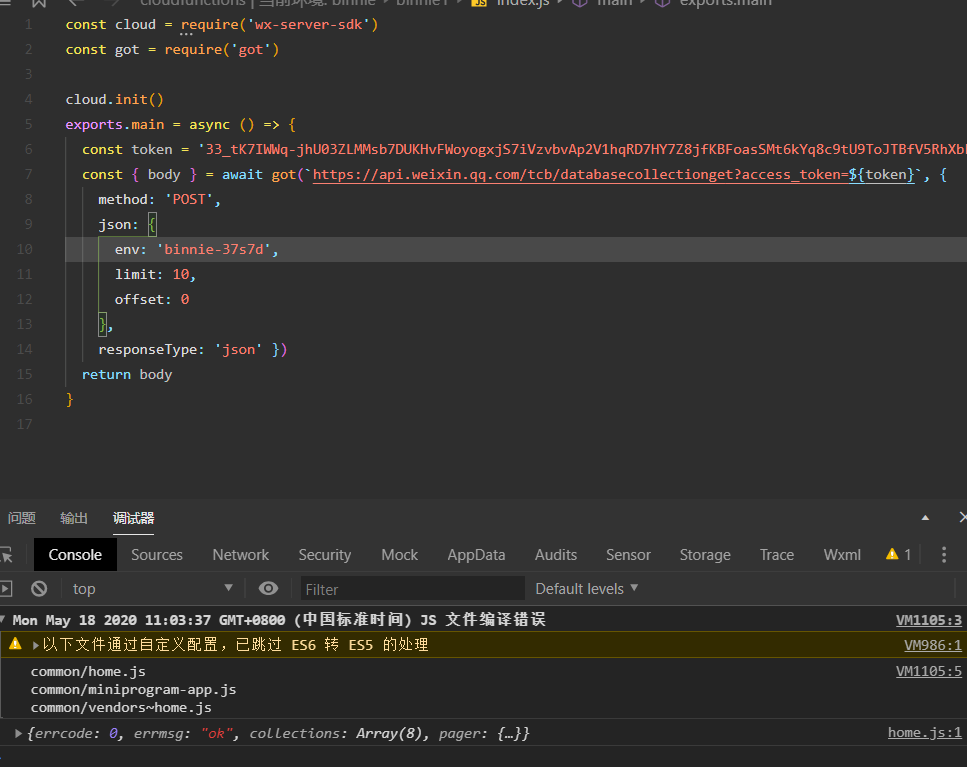Click common/miniprogram-app.js log line

point(133,689)
